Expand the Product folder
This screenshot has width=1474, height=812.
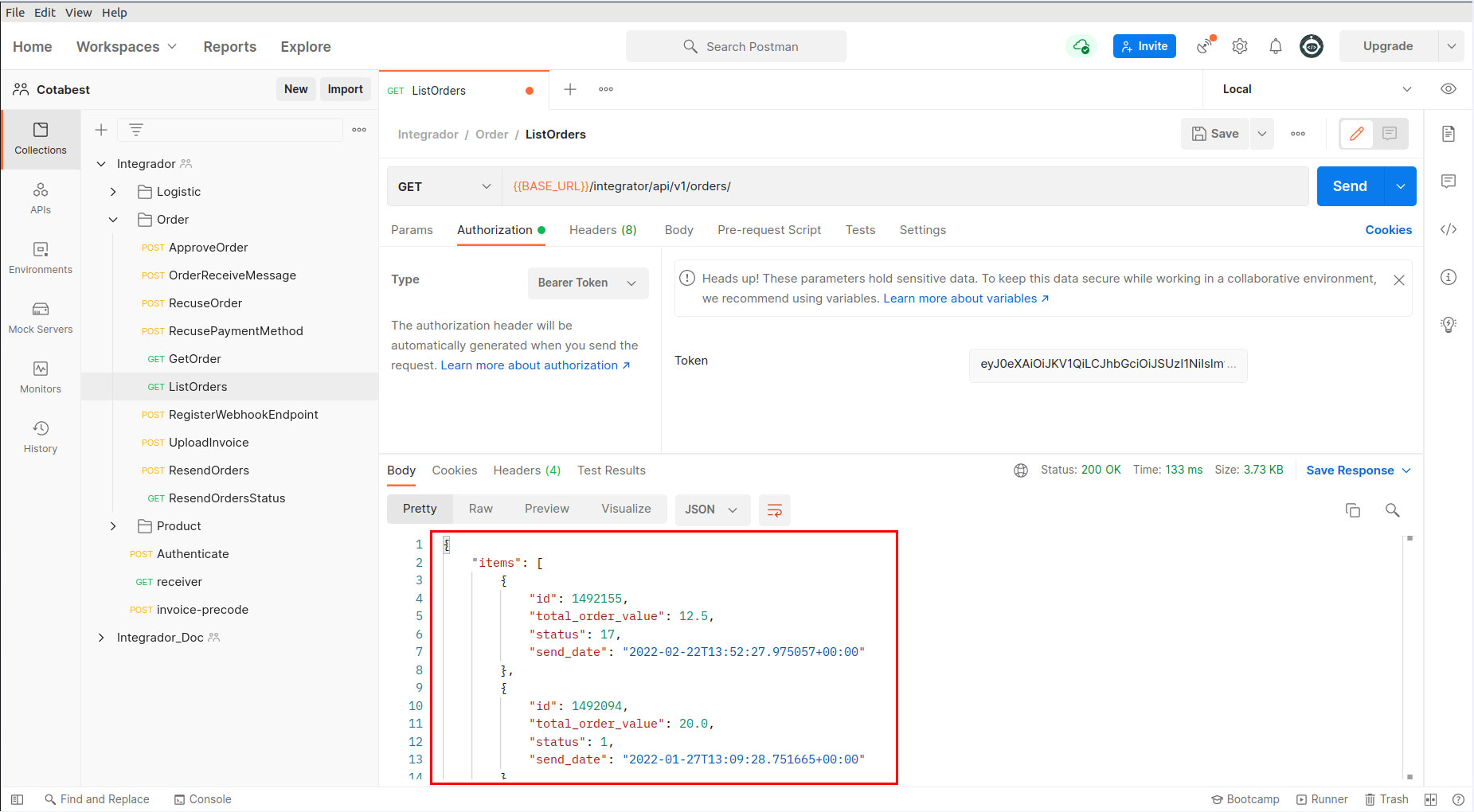pos(113,526)
